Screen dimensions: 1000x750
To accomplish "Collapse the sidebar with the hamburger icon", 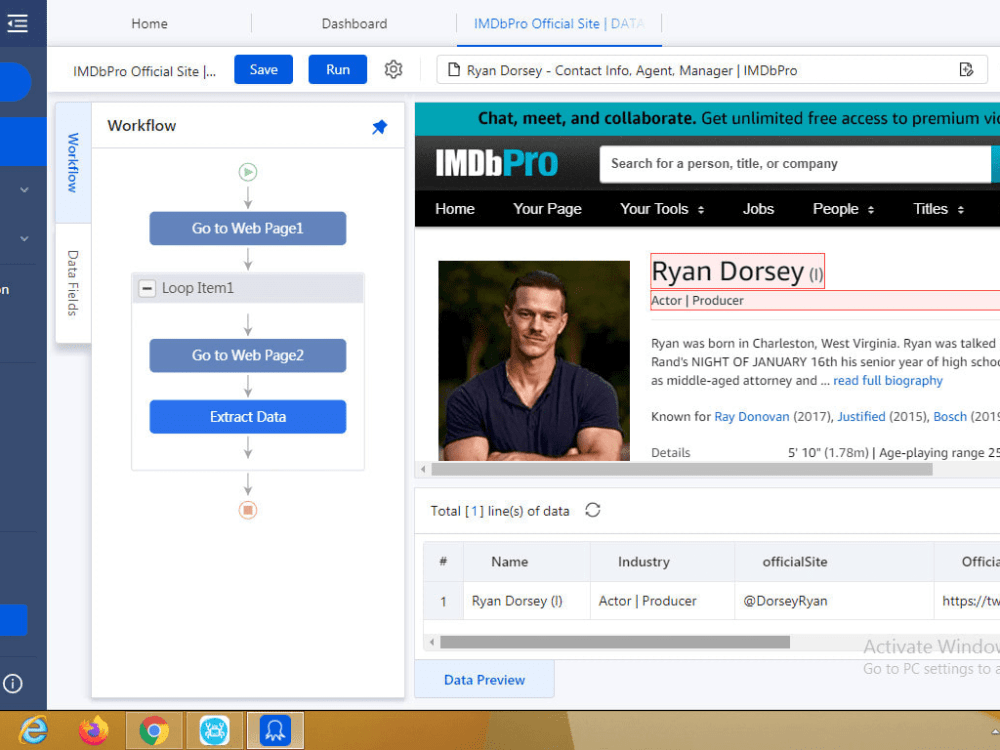I will point(17,24).
